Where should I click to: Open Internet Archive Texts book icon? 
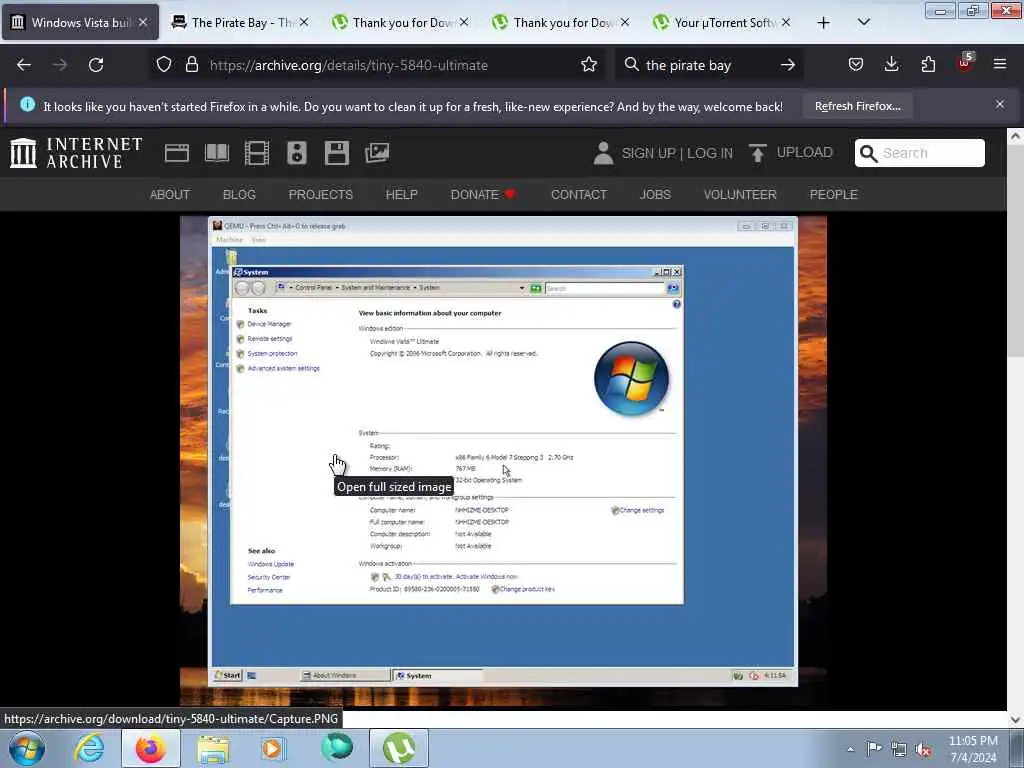(217, 153)
